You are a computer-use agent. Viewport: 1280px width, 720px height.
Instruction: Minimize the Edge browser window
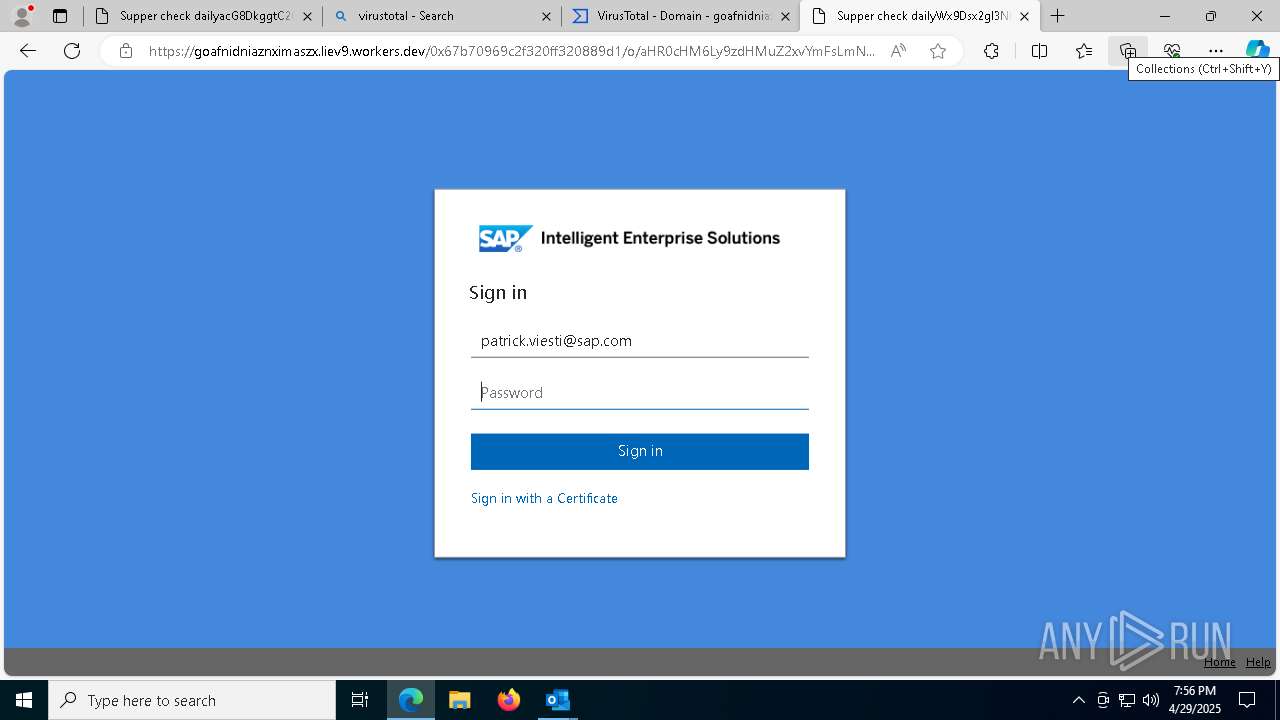(1165, 16)
